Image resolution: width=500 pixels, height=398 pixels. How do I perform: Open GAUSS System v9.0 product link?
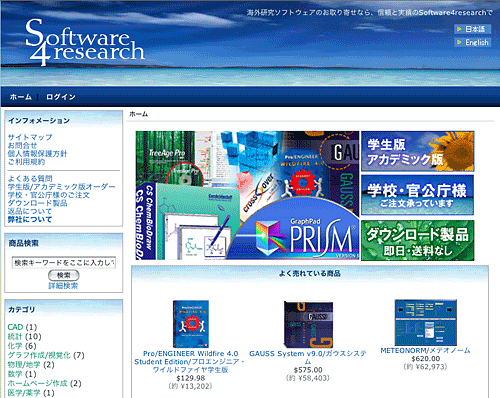[x=308, y=357]
